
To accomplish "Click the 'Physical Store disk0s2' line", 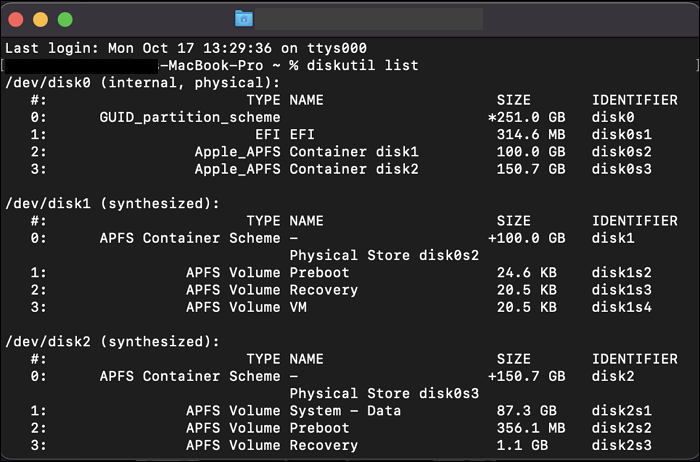I will click(x=384, y=255).
